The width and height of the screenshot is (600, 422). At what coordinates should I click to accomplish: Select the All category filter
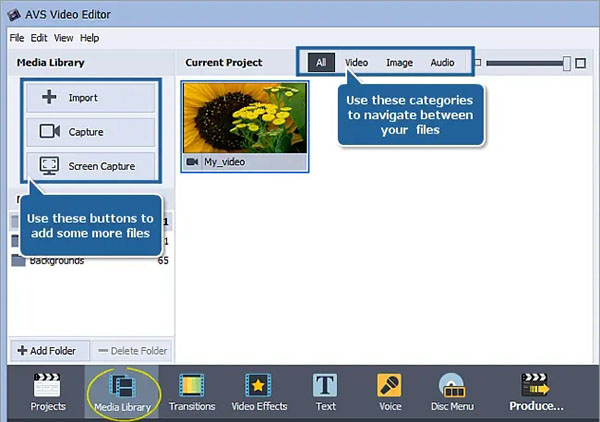(321, 62)
